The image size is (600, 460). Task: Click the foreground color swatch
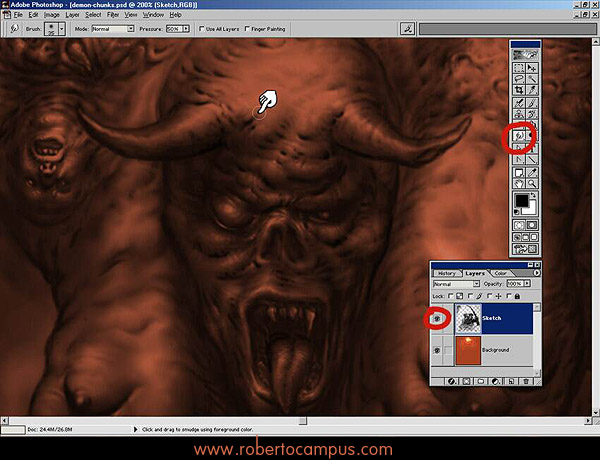pyautogui.click(x=522, y=201)
